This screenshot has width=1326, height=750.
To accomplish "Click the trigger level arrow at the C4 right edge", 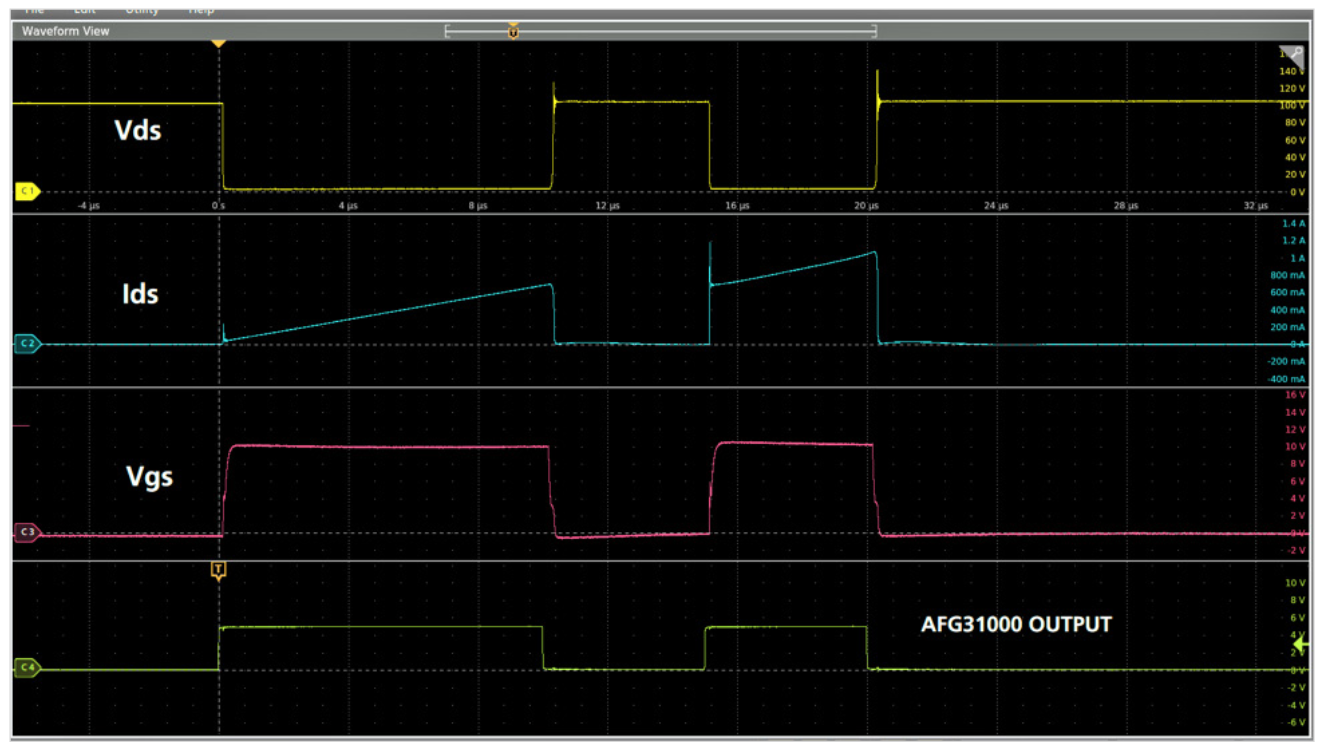I will [1300, 645].
